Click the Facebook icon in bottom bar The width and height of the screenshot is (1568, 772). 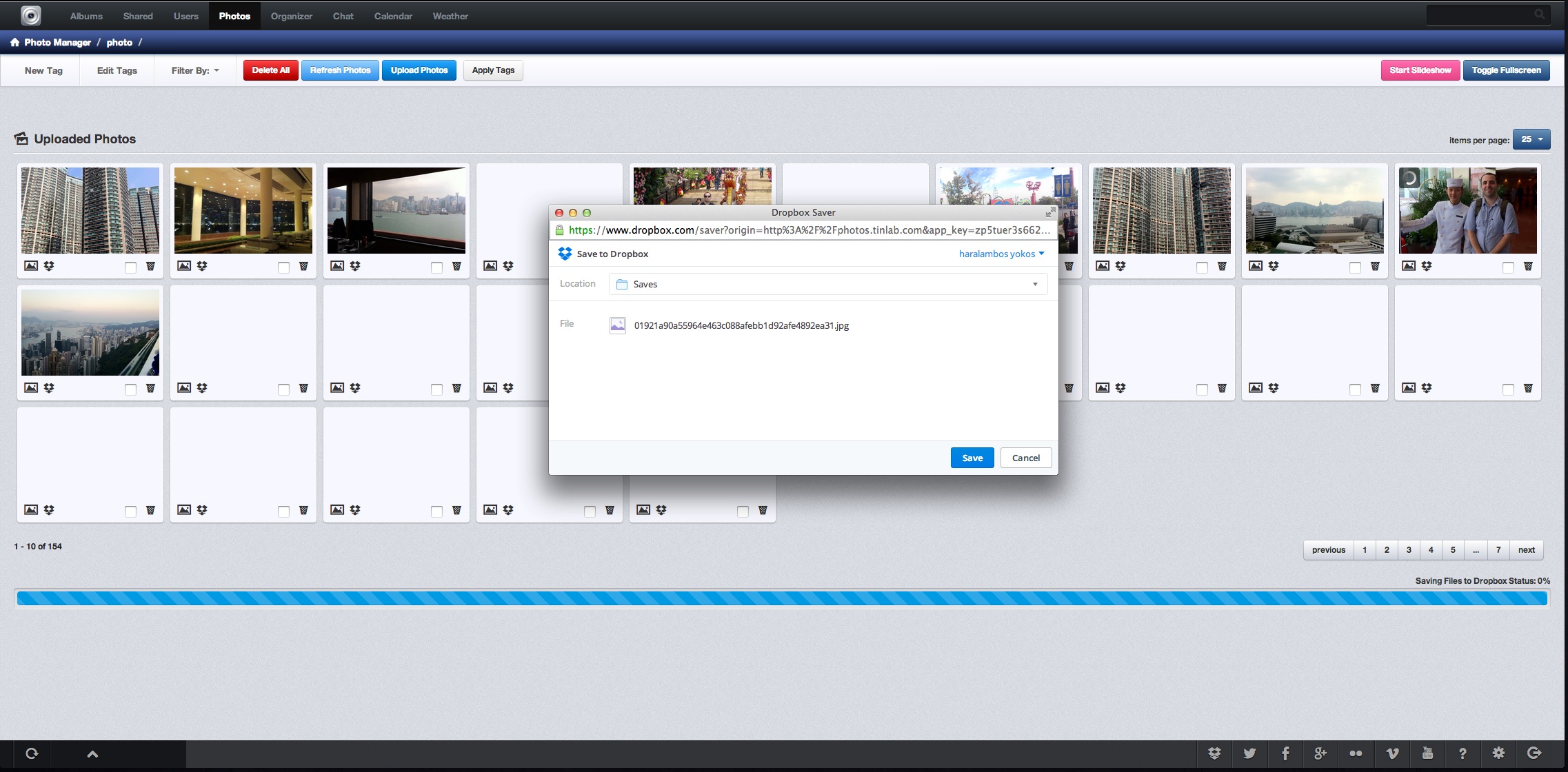pos(1285,753)
